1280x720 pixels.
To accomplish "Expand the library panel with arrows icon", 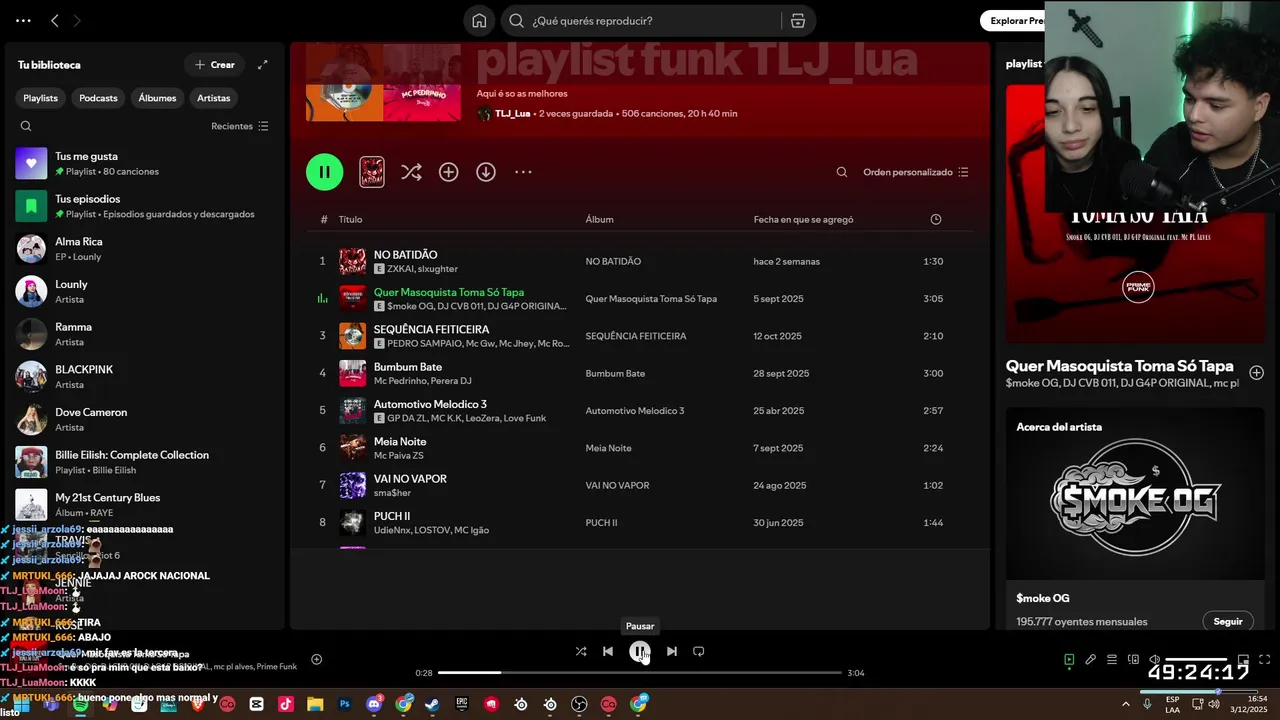I will 263,65.
